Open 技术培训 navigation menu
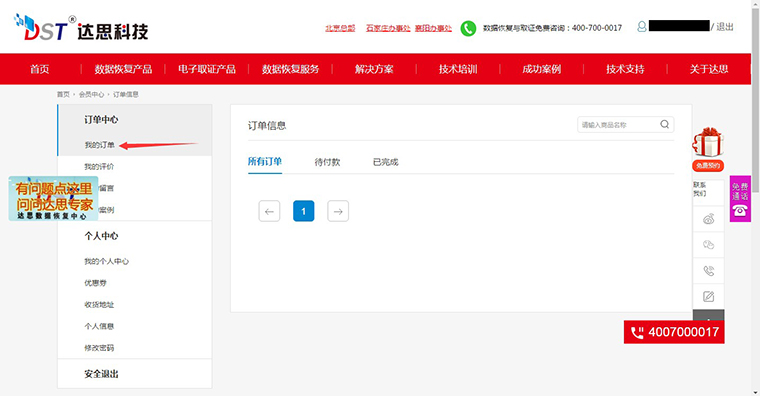This screenshot has width=760, height=396. 458,69
